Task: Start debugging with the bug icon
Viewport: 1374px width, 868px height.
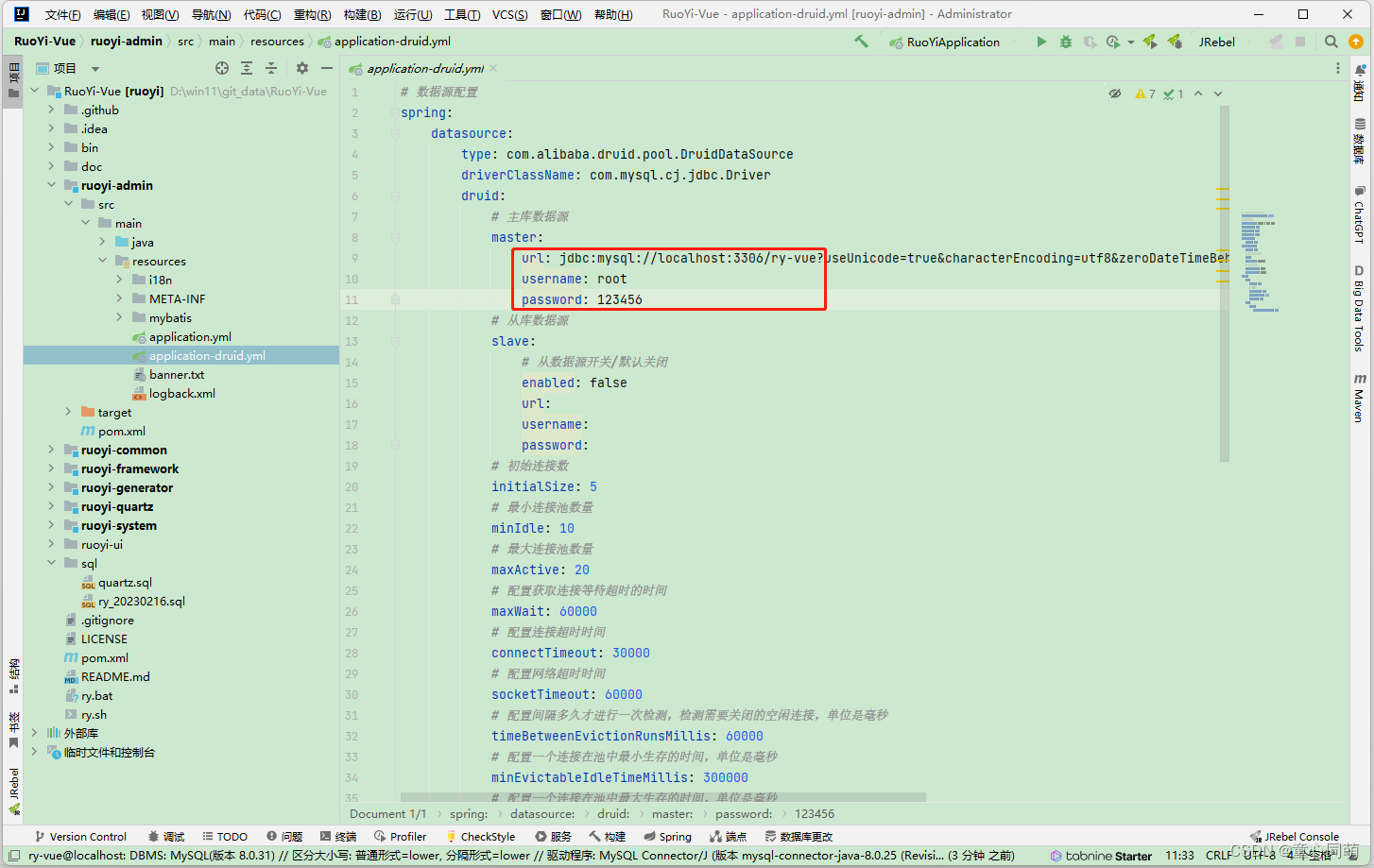Action: tap(1066, 42)
